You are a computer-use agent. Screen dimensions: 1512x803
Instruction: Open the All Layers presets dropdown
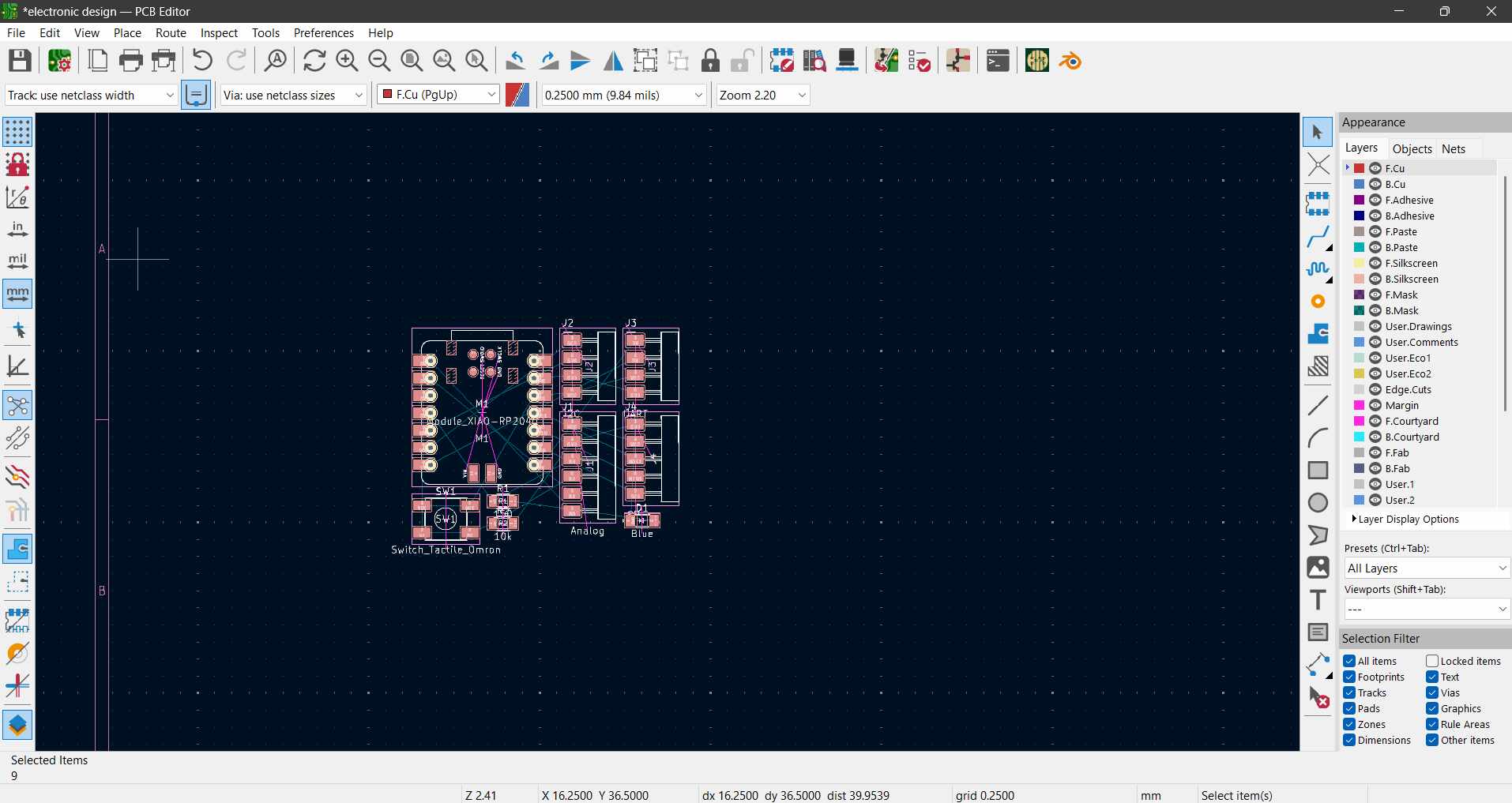(x=1425, y=568)
